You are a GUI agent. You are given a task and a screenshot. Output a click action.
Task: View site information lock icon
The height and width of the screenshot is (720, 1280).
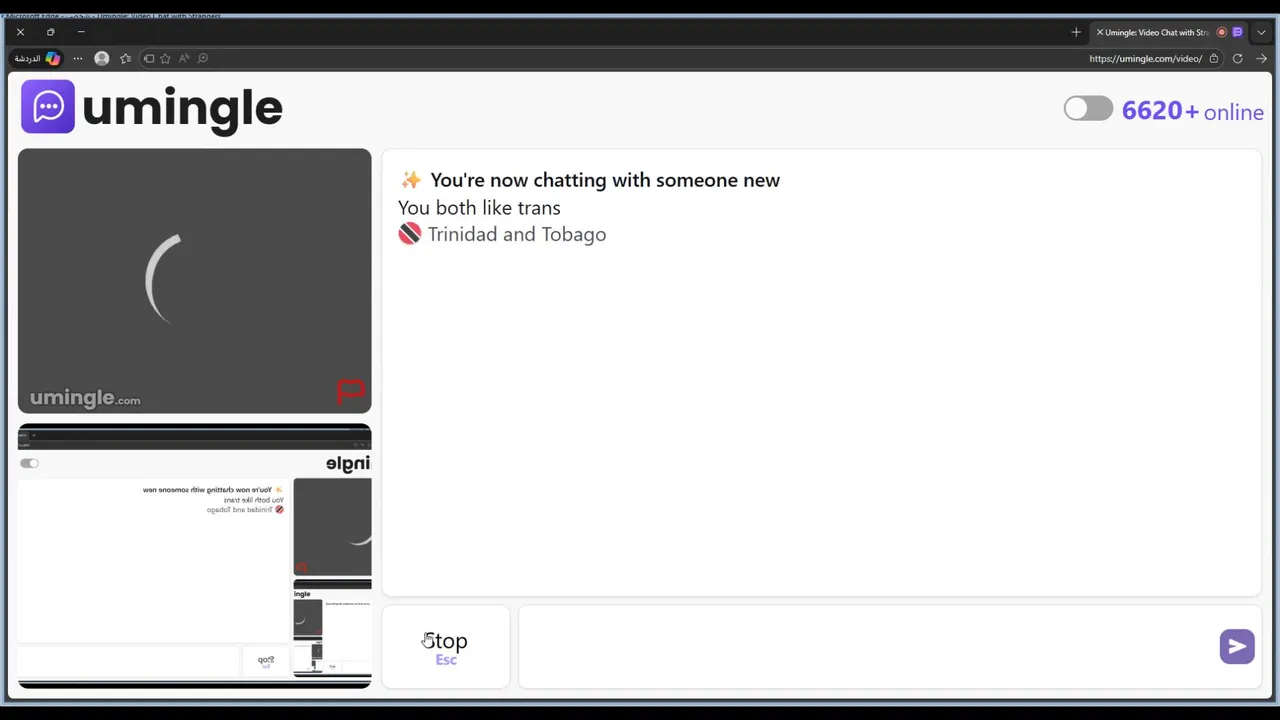(1214, 58)
